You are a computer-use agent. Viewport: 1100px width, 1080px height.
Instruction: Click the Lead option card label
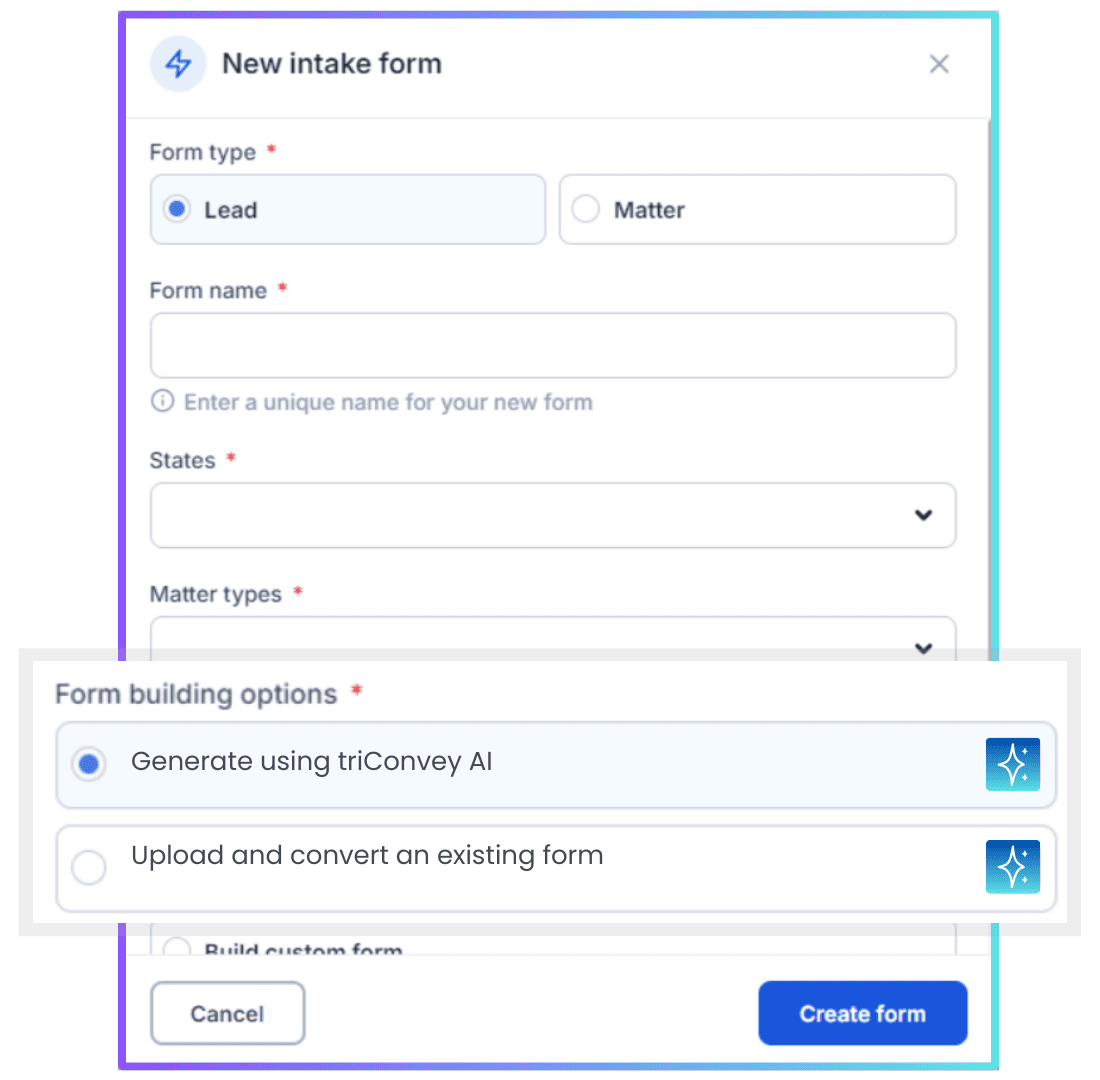(231, 210)
